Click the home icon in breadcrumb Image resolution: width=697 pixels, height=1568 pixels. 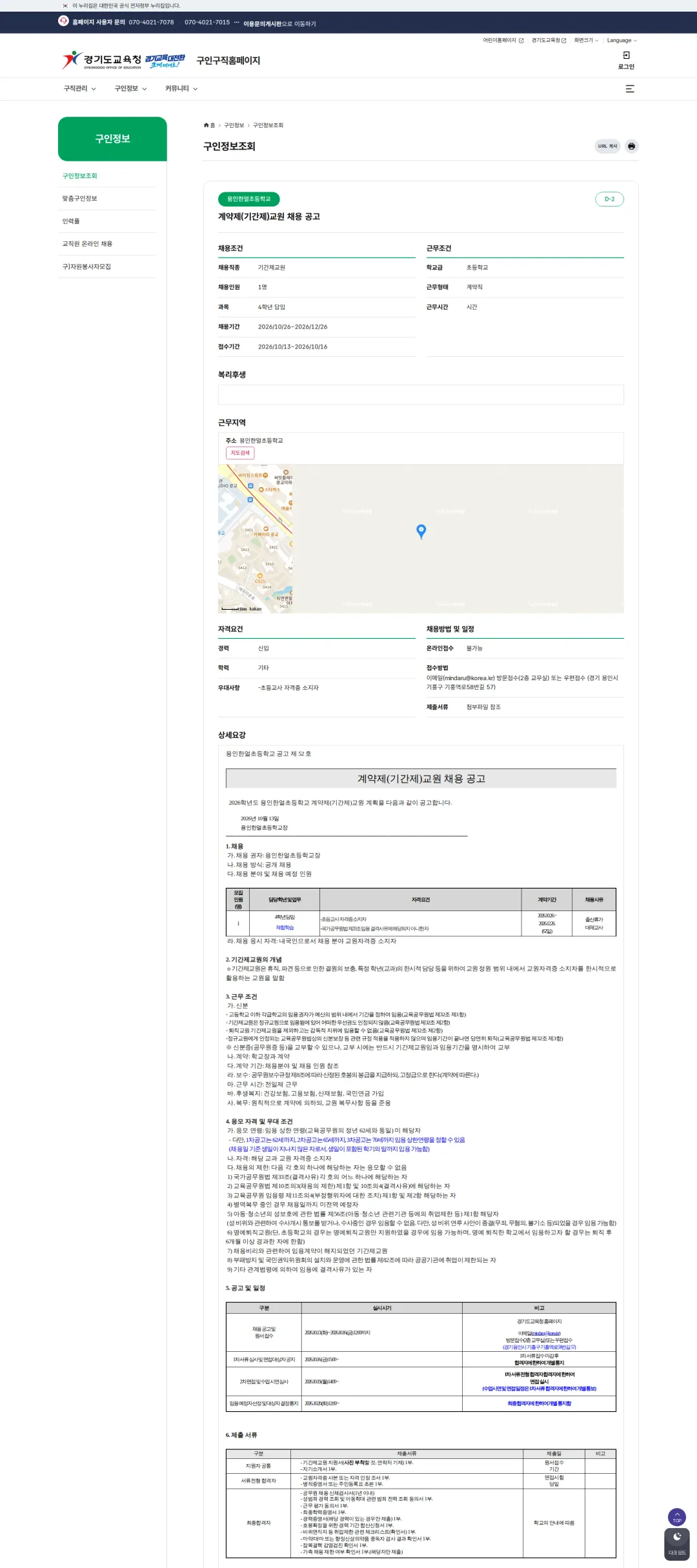tap(207, 125)
